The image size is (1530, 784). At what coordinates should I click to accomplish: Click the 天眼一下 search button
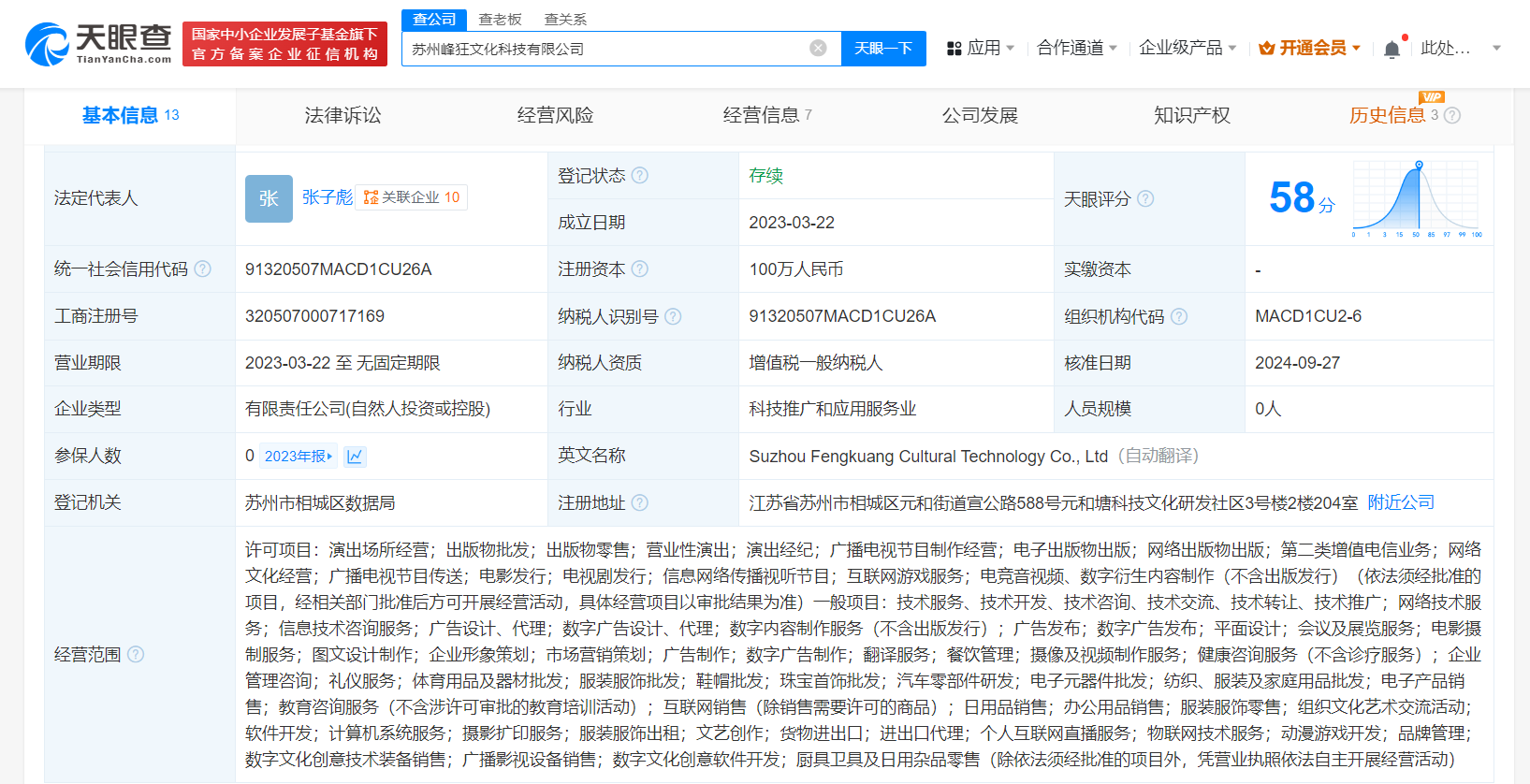pos(883,48)
